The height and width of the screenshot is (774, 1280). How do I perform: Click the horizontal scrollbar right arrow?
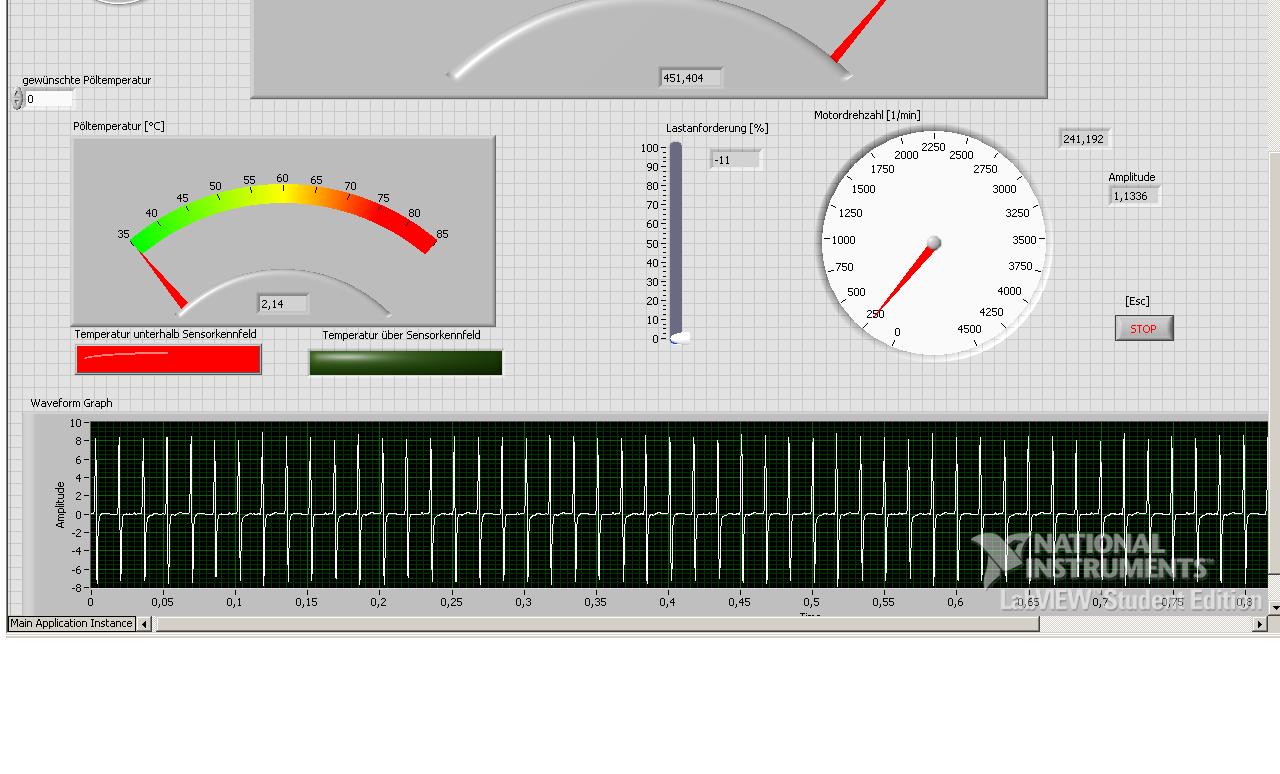(1260, 624)
